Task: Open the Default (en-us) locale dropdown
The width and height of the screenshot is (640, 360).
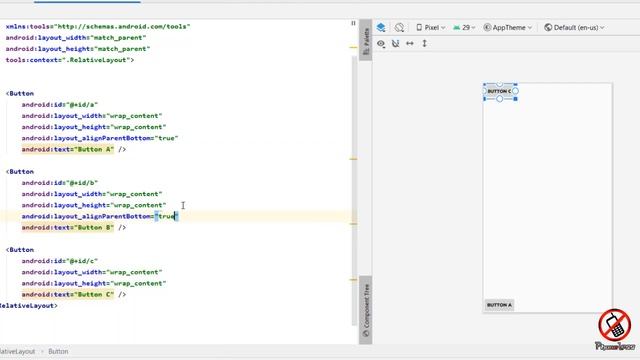Action: pos(574,27)
